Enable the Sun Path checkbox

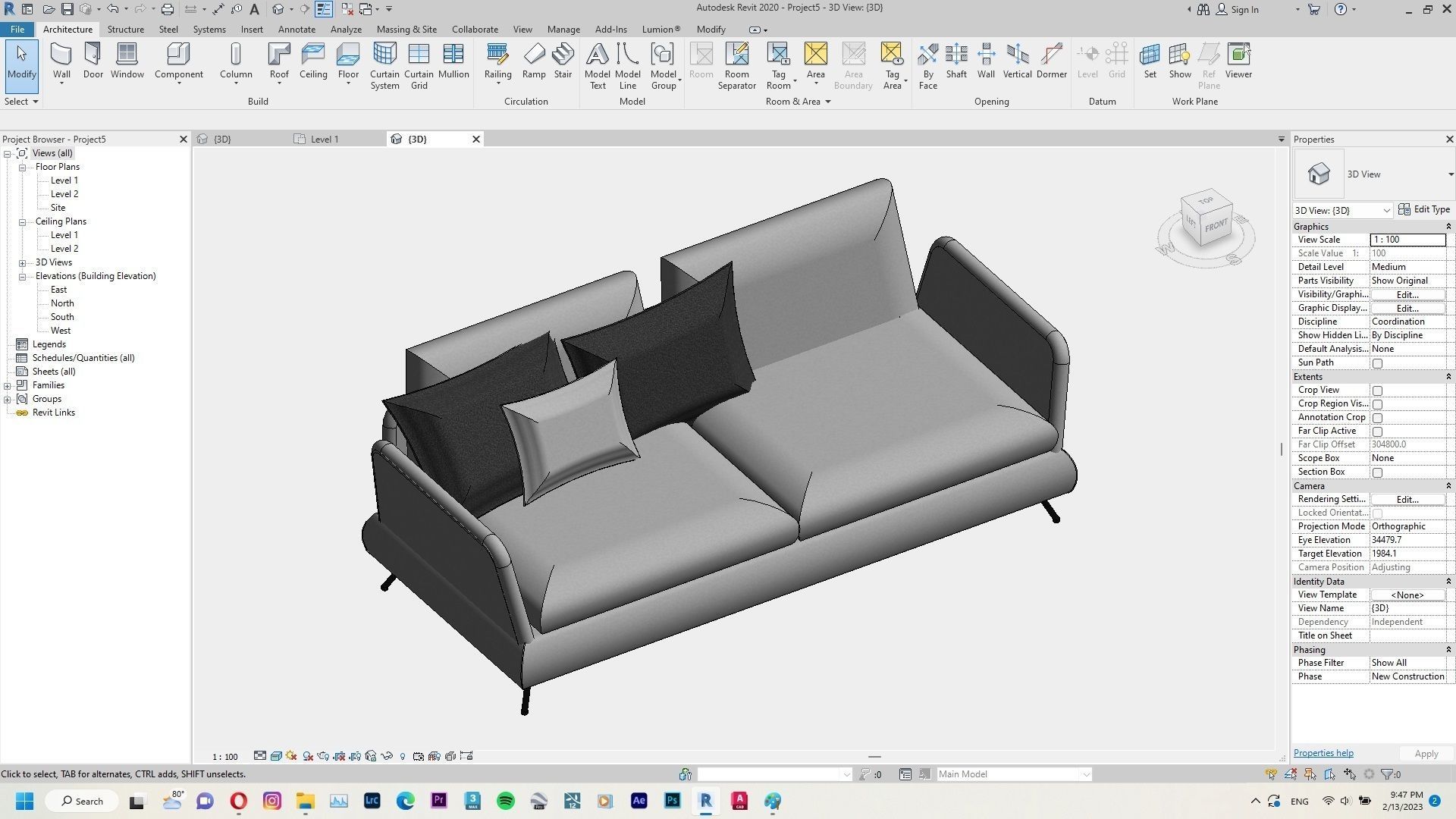tap(1378, 362)
